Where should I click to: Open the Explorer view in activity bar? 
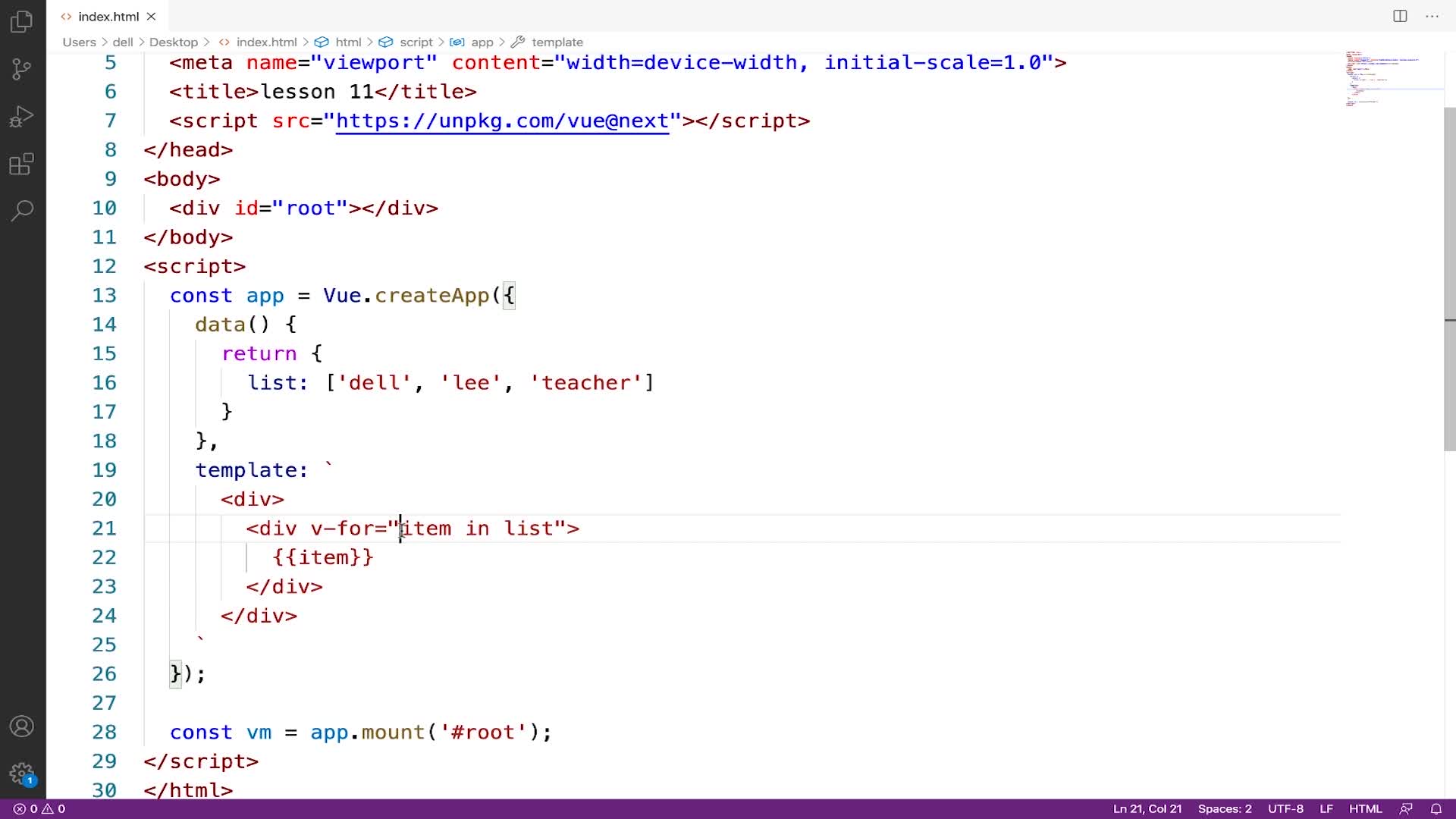click(22, 21)
